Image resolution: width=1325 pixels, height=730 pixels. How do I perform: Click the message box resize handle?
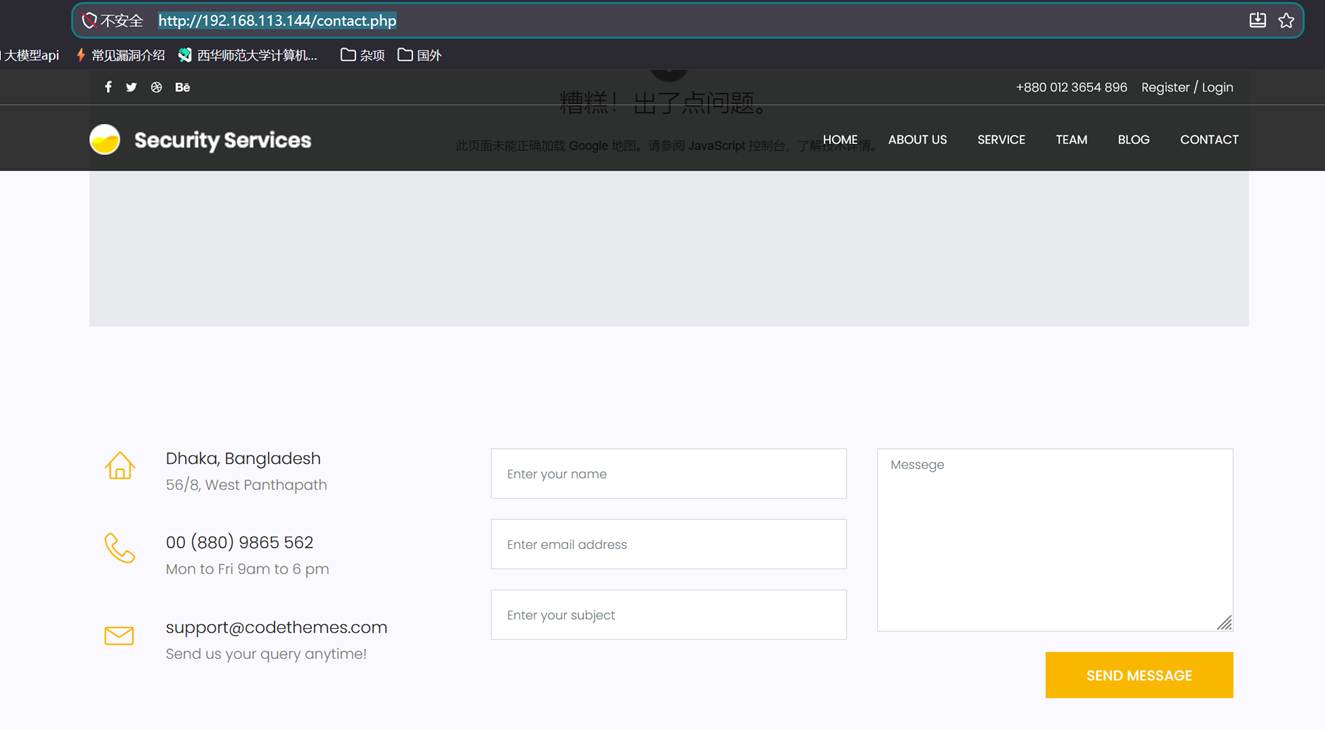(x=1224, y=623)
